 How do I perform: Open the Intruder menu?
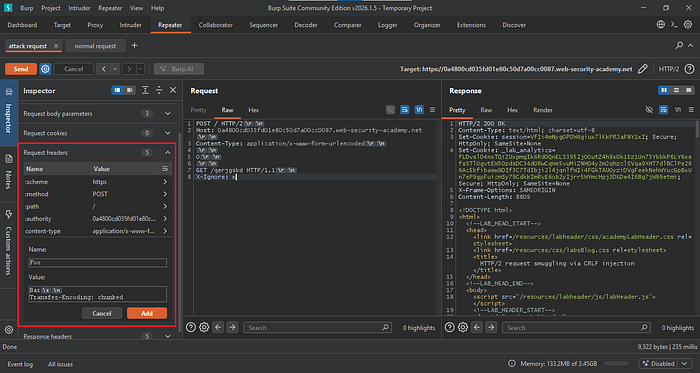(x=78, y=8)
